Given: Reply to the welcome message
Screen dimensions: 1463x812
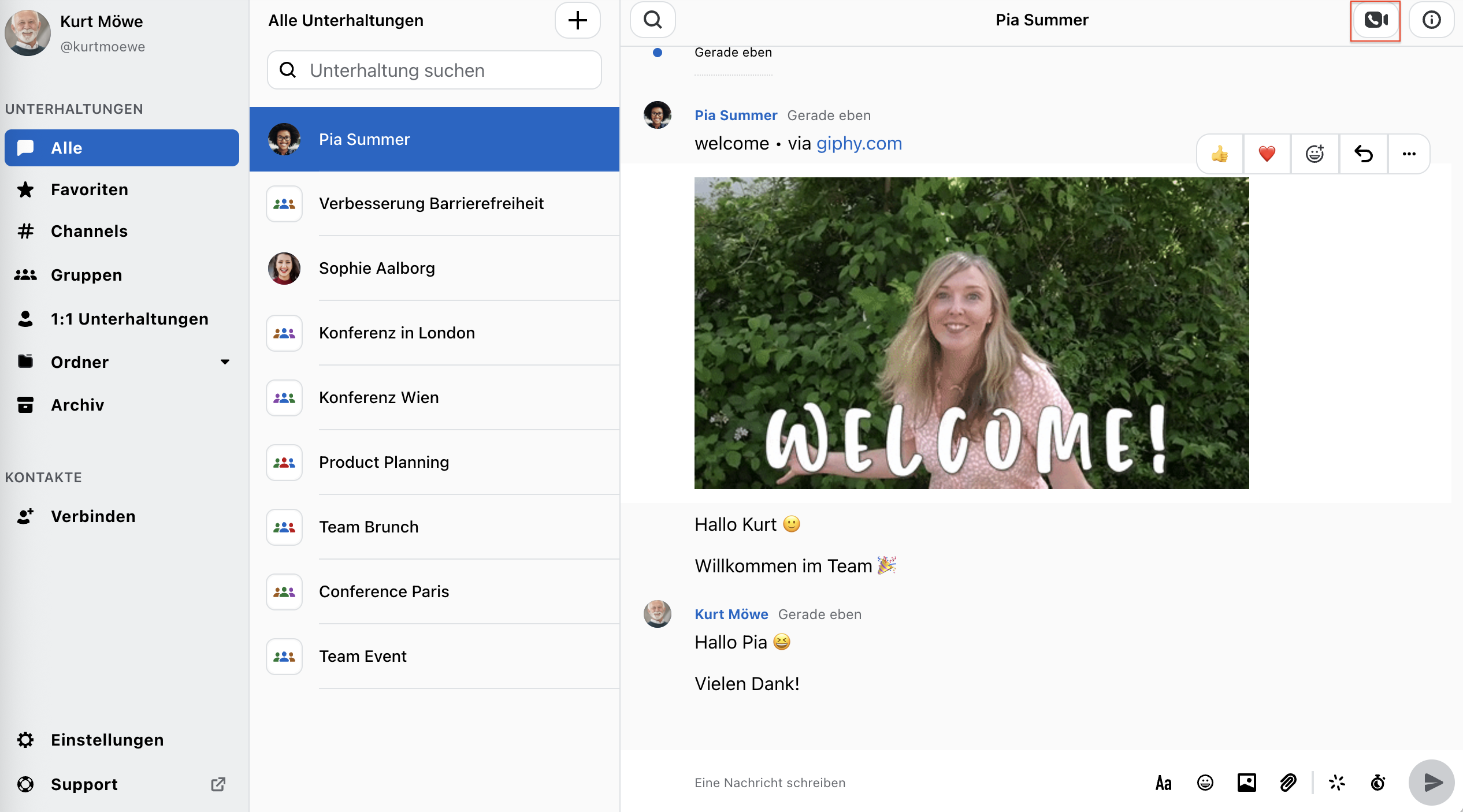Looking at the screenshot, I should [x=1364, y=154].
